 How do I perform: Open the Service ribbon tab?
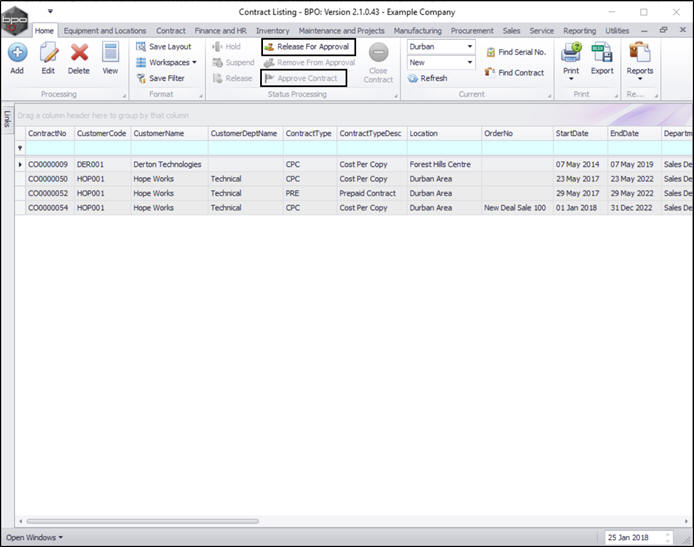(x=542, y=31)
